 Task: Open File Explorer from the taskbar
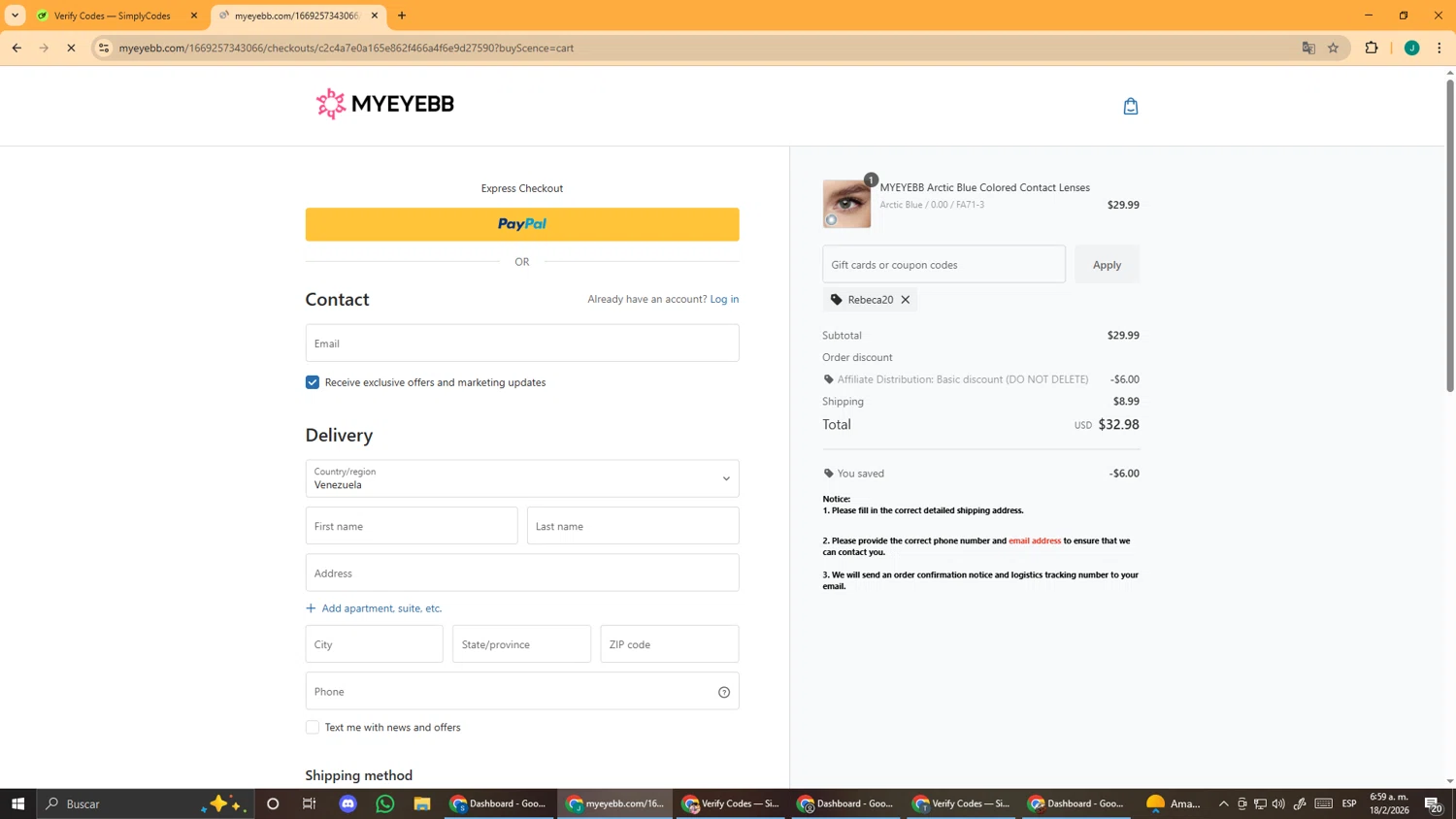pyautogui.click(x=421, y=803)
